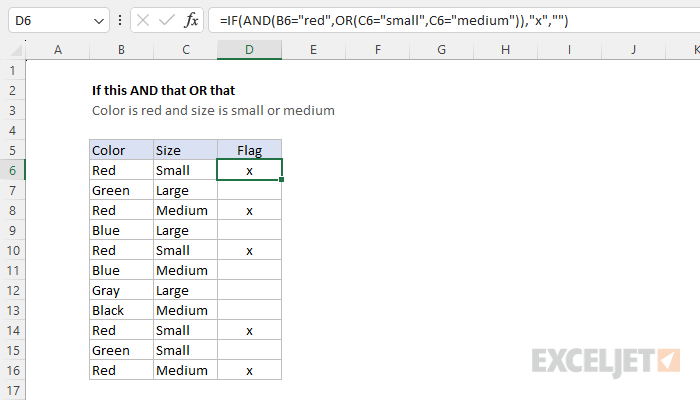The height and width of the screenshot is (400, 700).
Task: Click into the Name Box showing D6
Action: [x=59, y=20]
